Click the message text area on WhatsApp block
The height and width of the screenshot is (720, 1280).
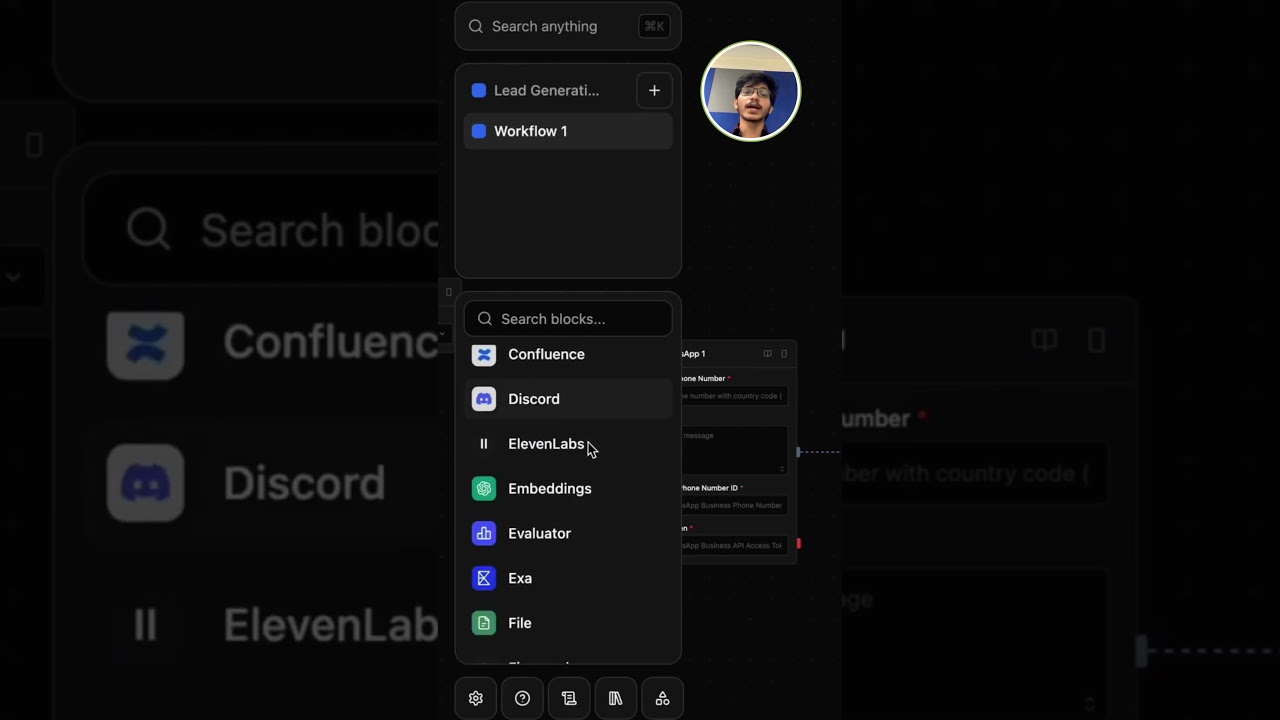click(x=734, y=450)
